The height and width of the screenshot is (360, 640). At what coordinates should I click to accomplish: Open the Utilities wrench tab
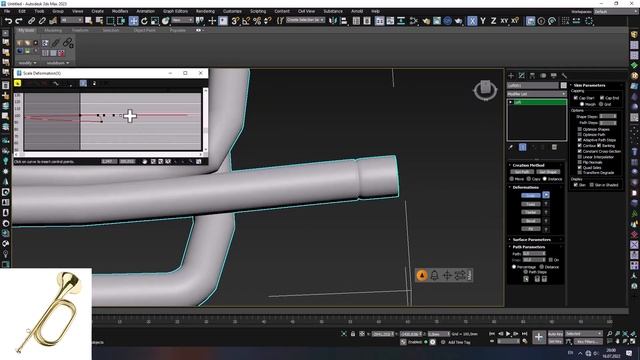[x=564, y=76]
